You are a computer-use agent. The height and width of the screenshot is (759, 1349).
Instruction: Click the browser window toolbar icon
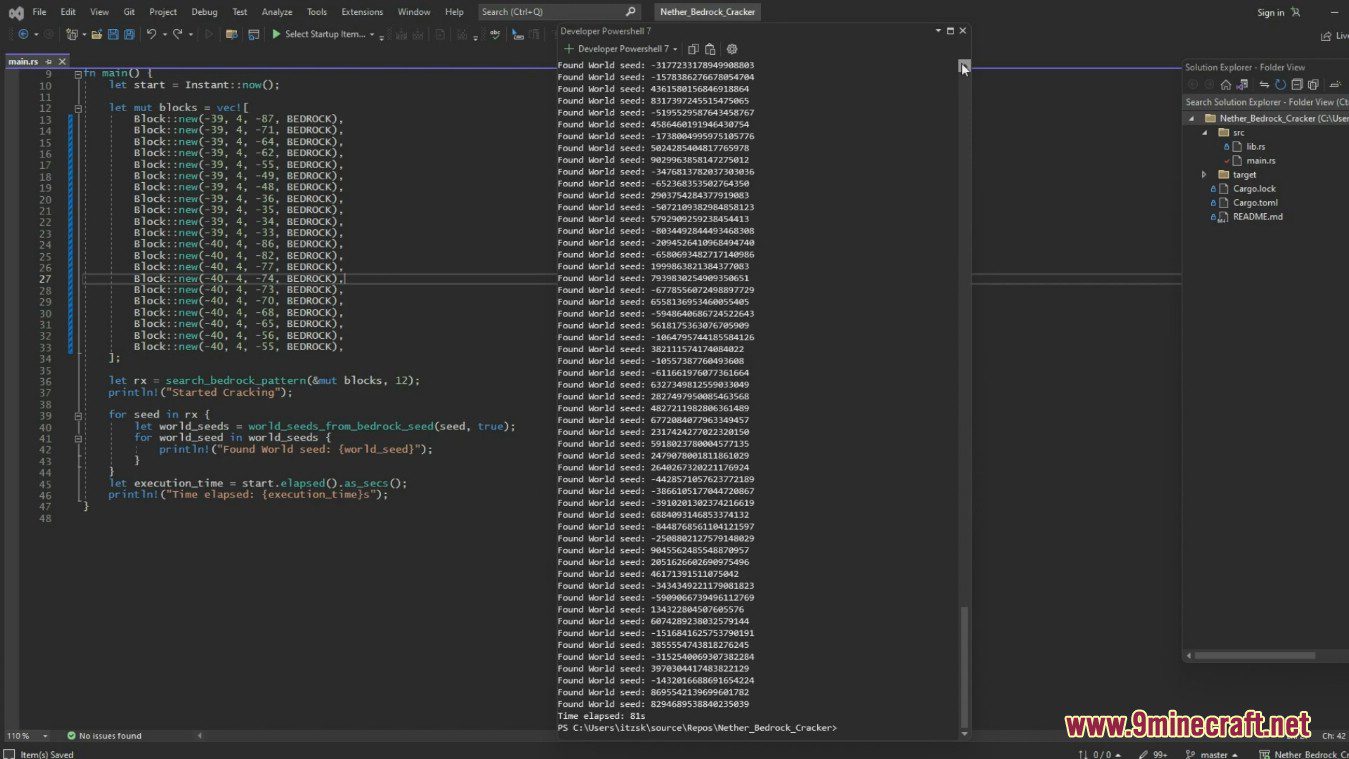point(253,34)
